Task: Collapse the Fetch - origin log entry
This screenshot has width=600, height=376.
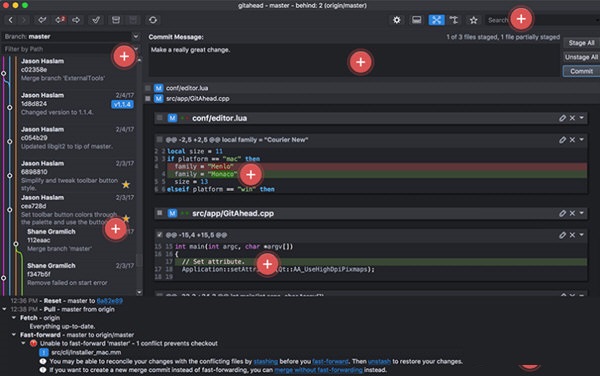Action: tap(14, 317)
